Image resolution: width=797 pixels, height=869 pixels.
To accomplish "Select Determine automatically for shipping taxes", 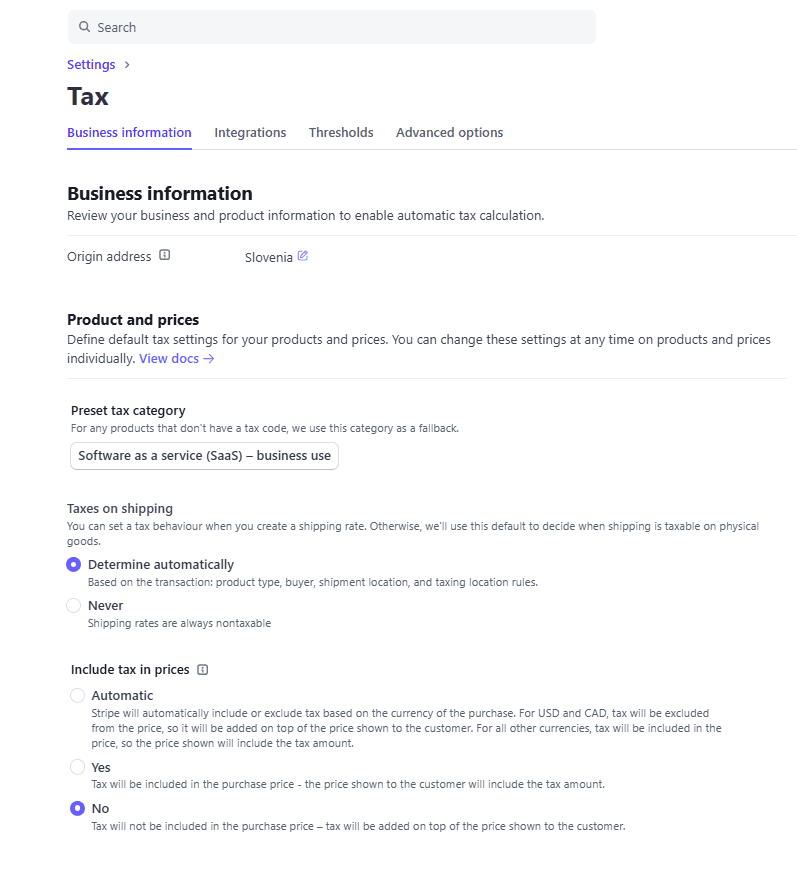I will click(x=73, y=564).
